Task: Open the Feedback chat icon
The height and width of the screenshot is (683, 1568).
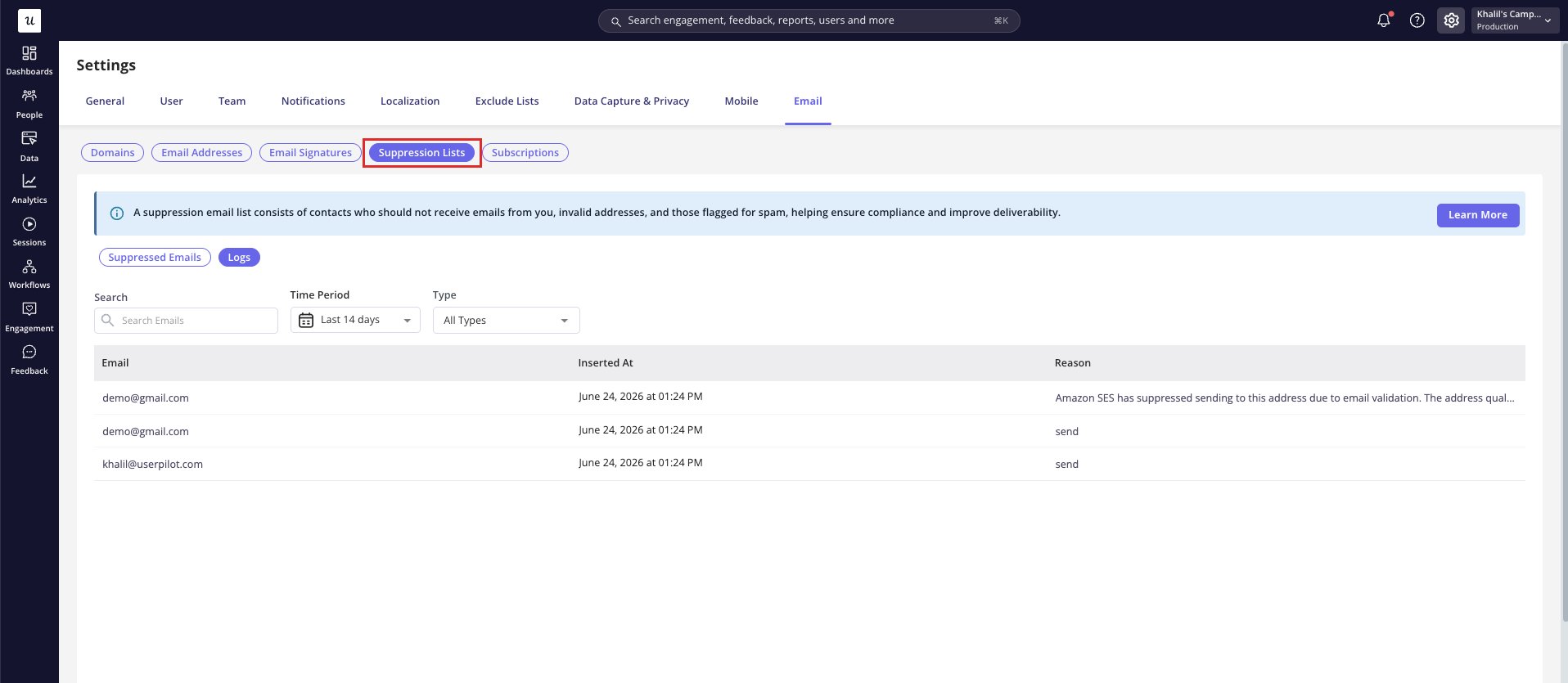Action: [x=29, y=352]
